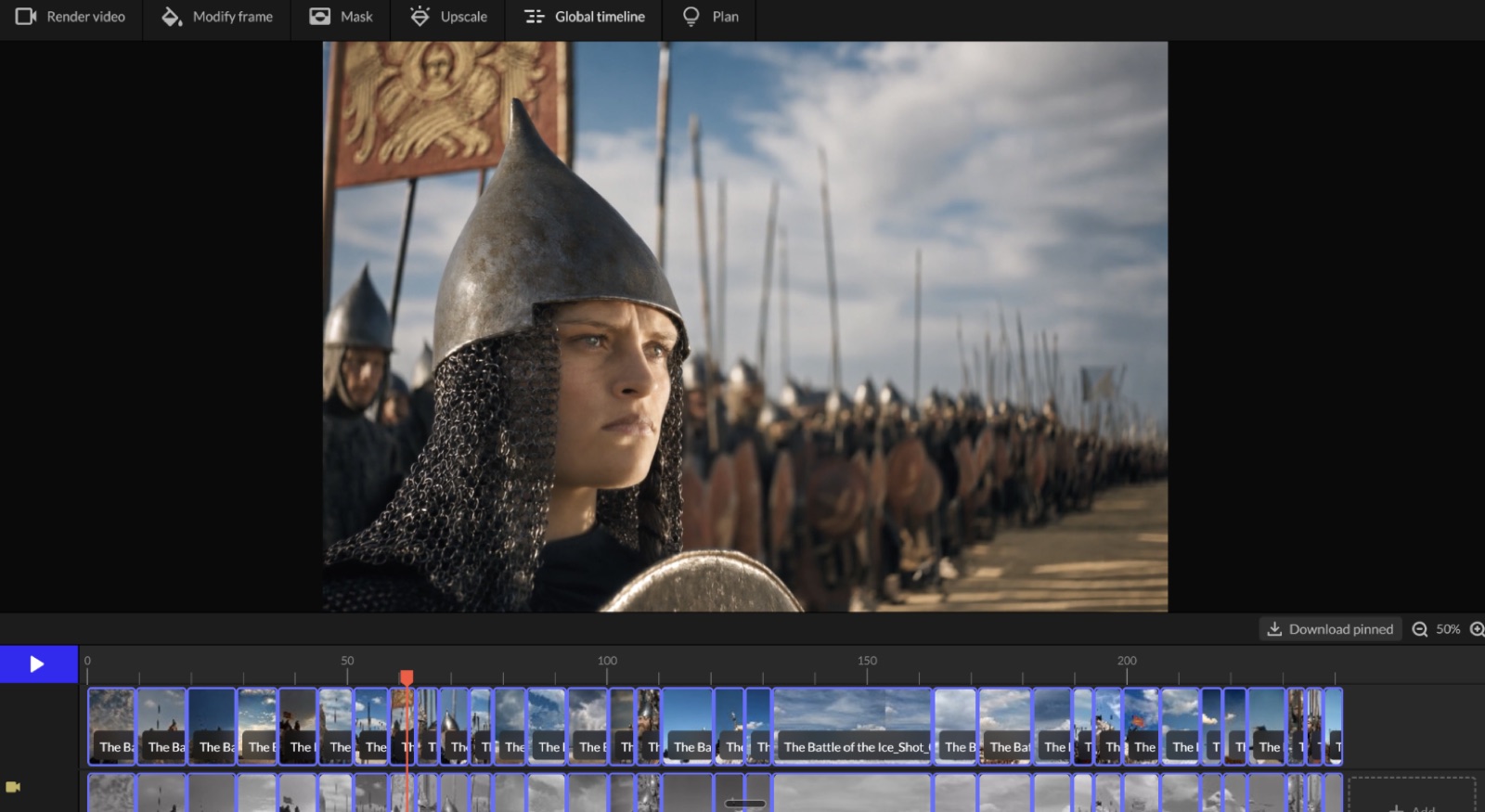
Task: Click the red playhead marker handle
Action: tap(407, 677)
